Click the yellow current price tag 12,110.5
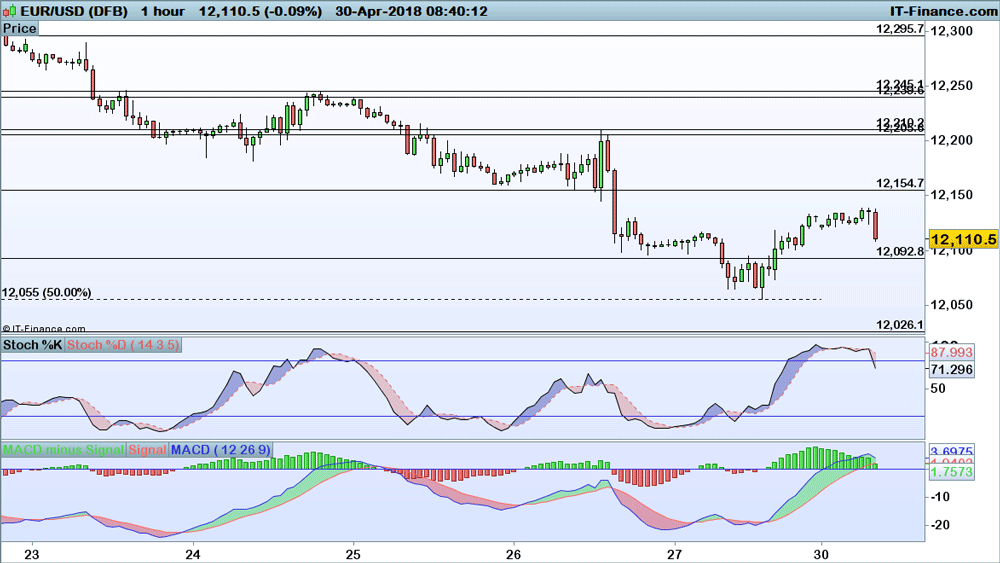1000x563 pixels. coord(963,239)
